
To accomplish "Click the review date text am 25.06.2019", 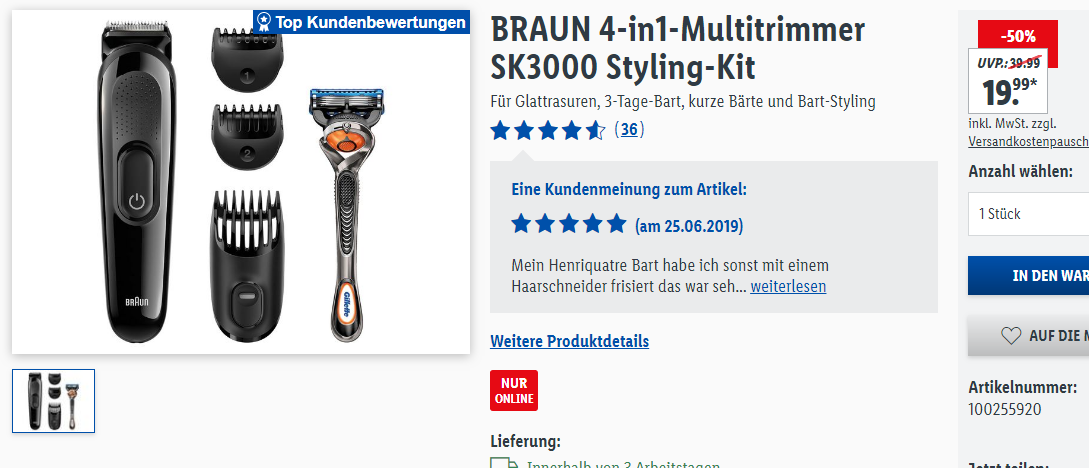I will pyautogui.click(x=689, y=226).
